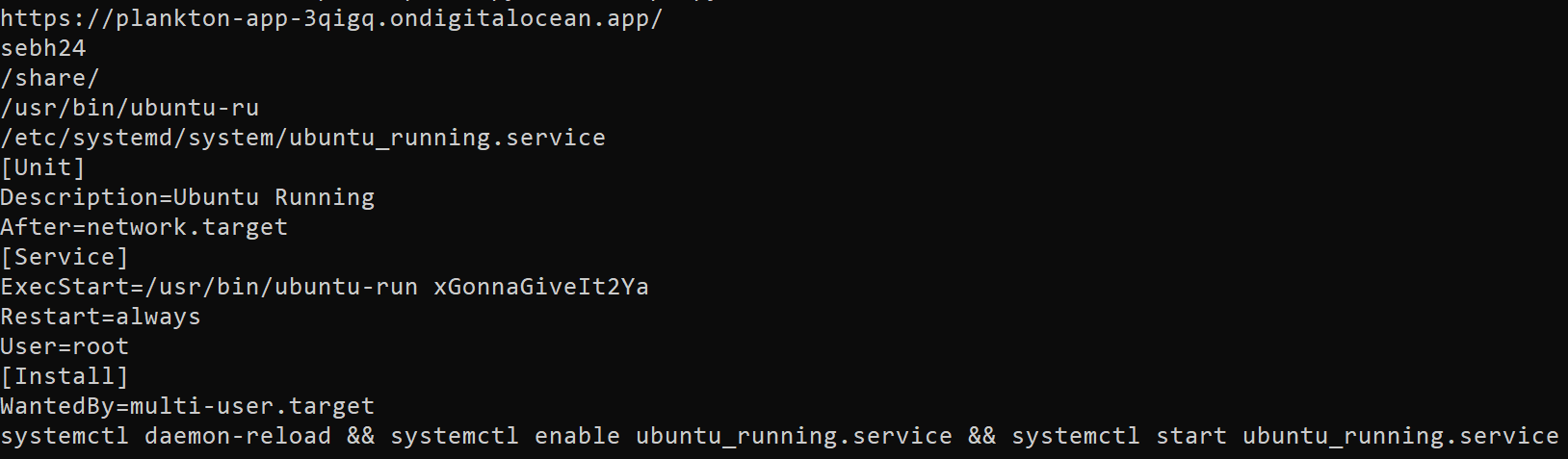
Task: Click the plankton-app ondigitalocean URL
Action: click(x=331, y=19)
